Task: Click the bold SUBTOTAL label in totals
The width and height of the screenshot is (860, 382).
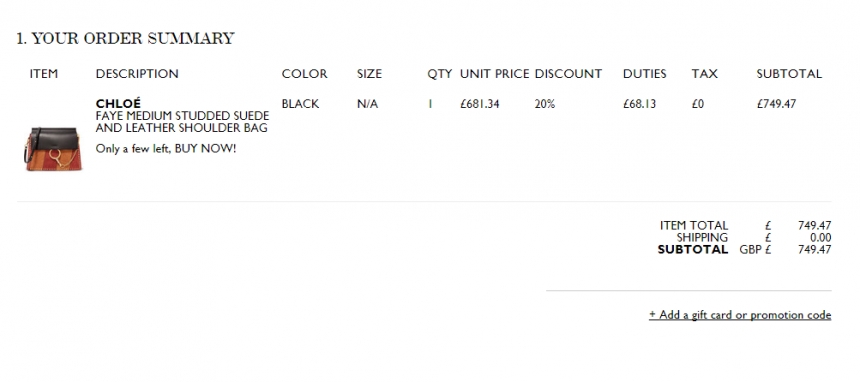Action: (693, 249)
